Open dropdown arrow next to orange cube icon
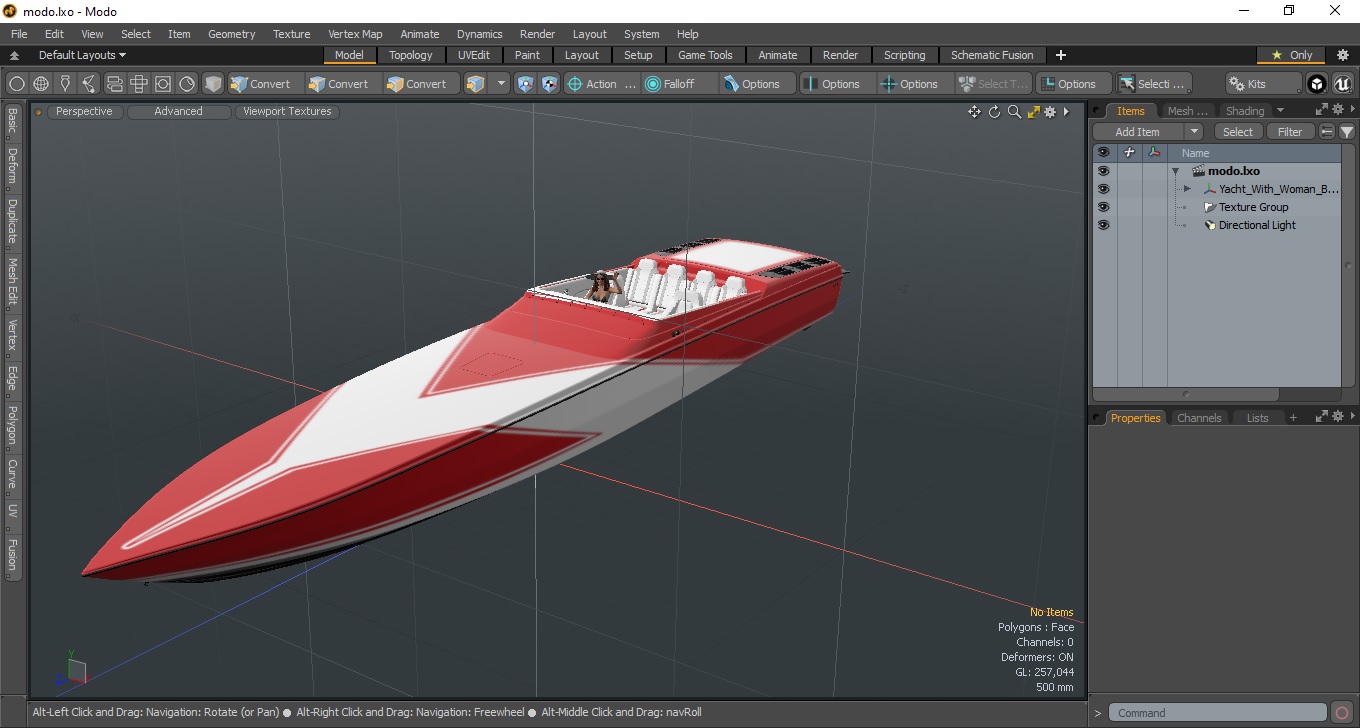 click(501, 84)
